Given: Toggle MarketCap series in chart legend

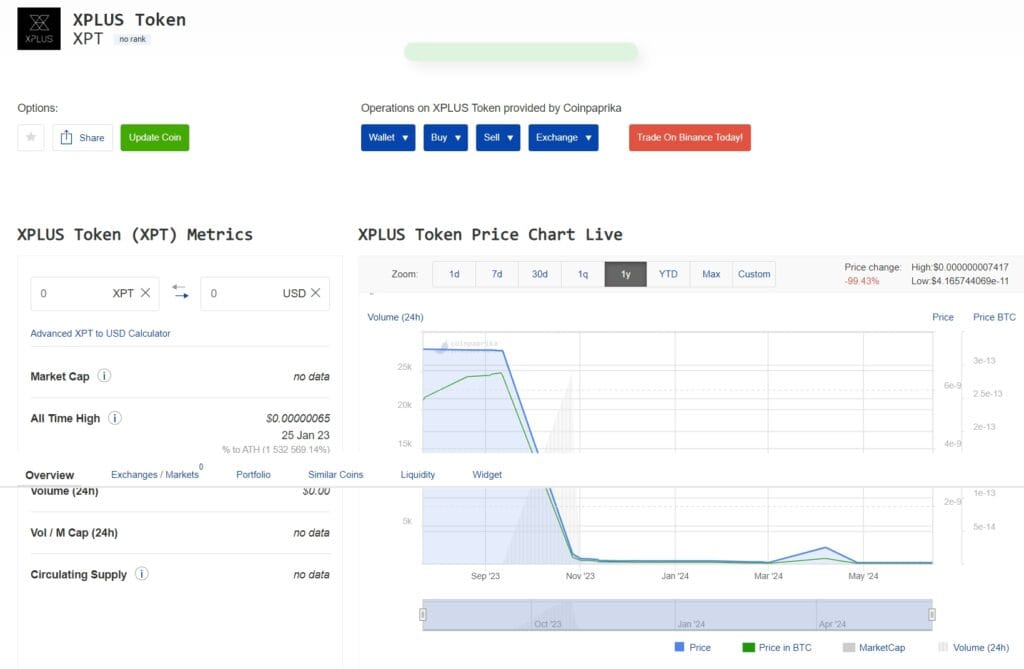Looking at the screenshot, I should point(874,647).
